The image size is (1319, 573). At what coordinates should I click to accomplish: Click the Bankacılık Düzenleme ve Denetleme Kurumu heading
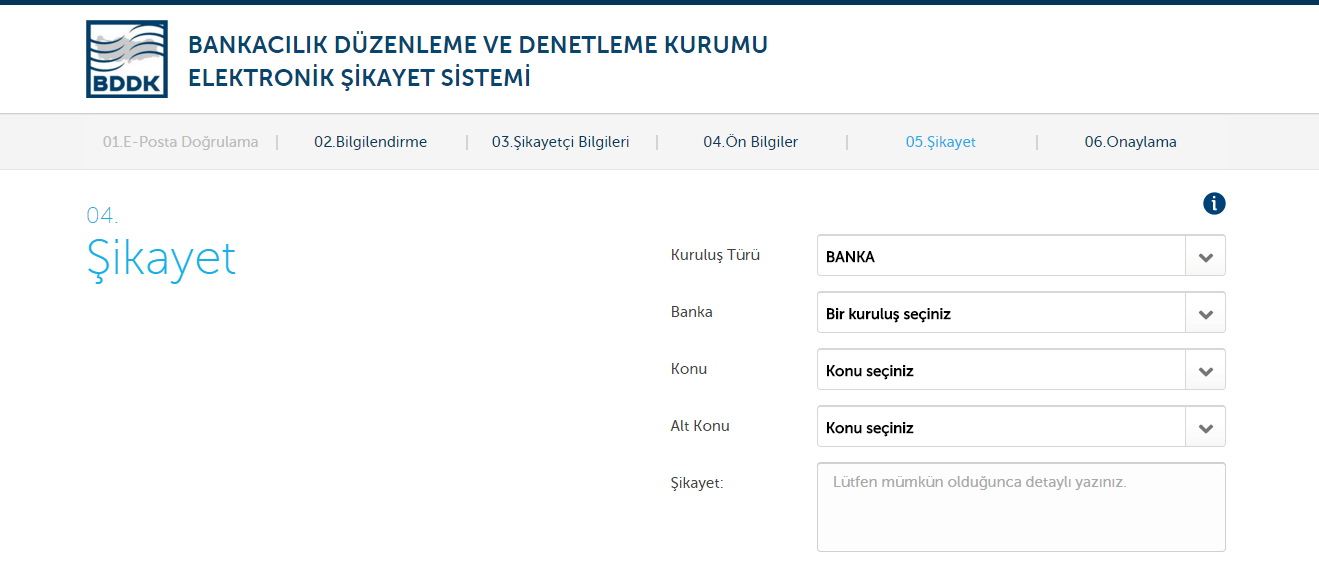point(478,45)
